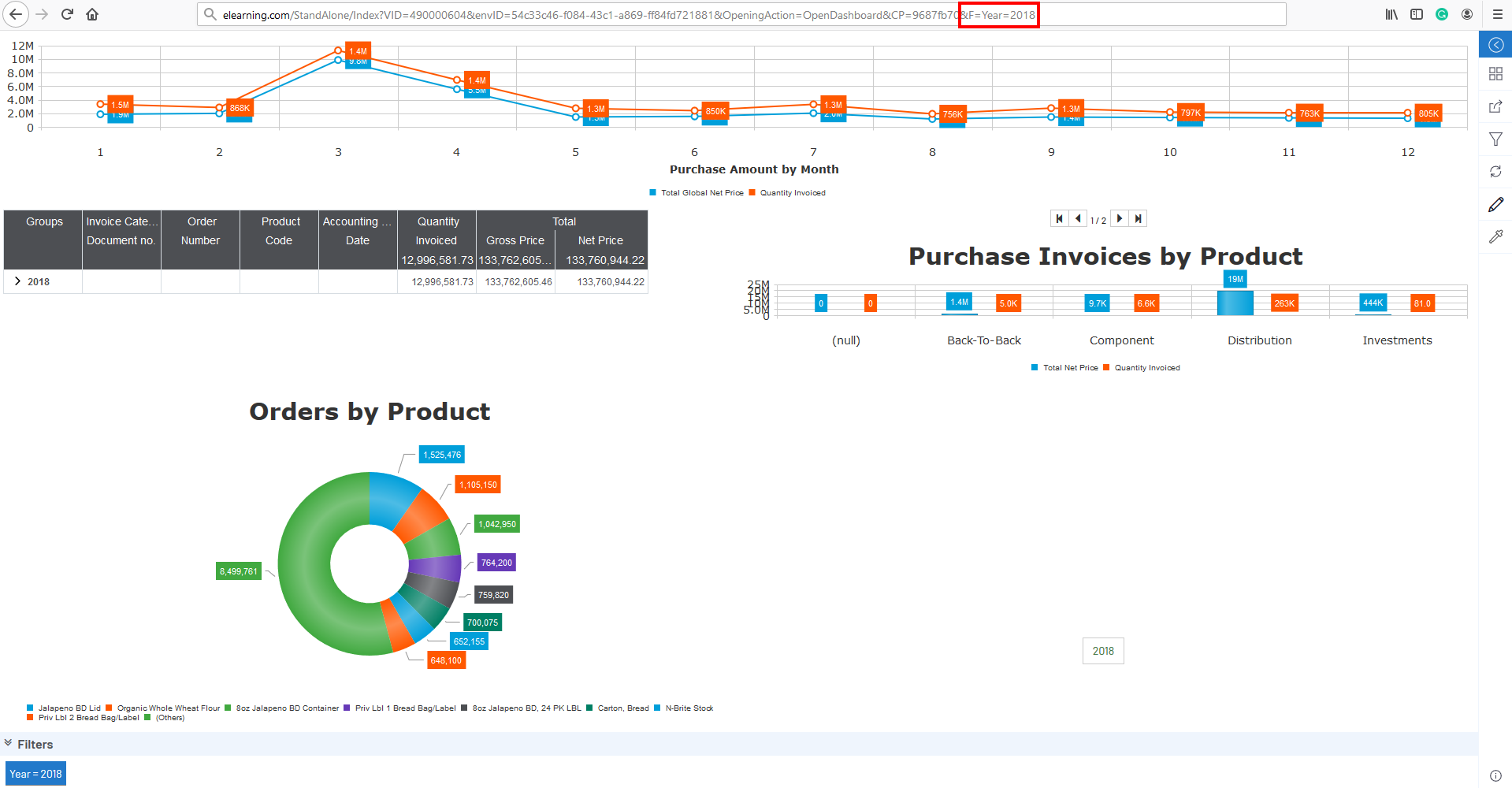Open the Firefox library icon
The image size is (1512, 788).
pos(1391,14)
